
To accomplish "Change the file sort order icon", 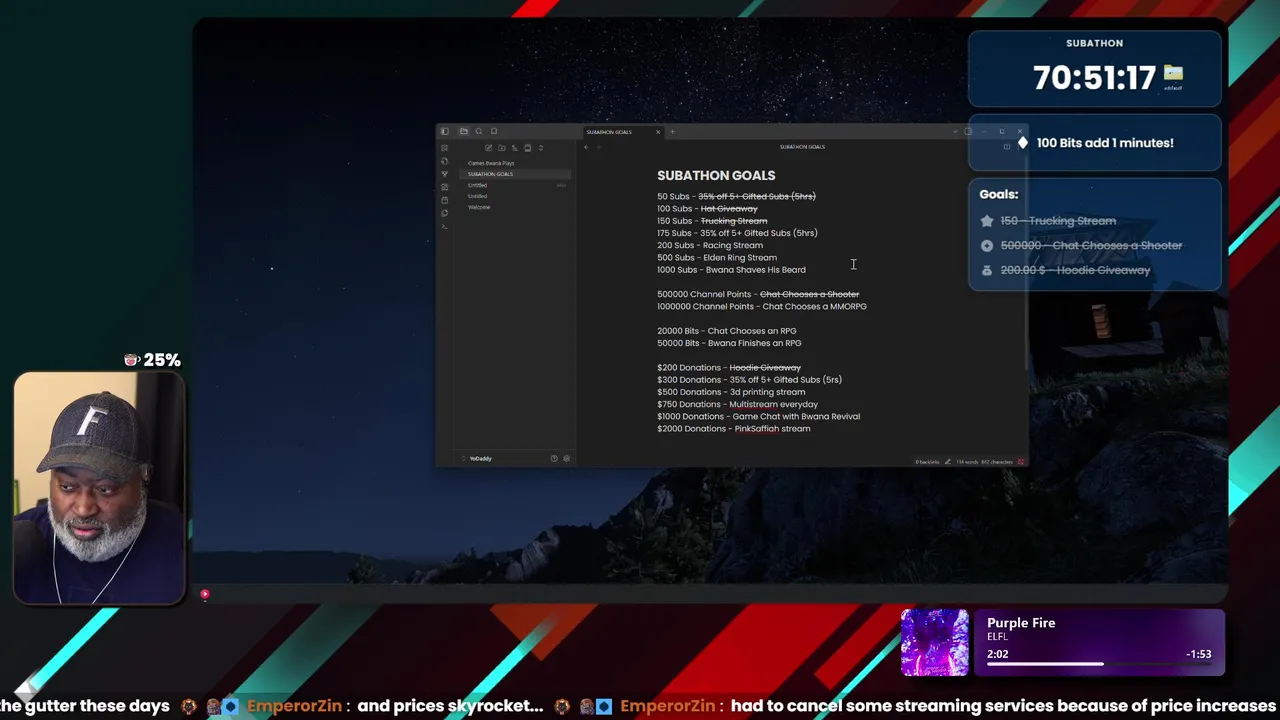I will coord(515,148).
